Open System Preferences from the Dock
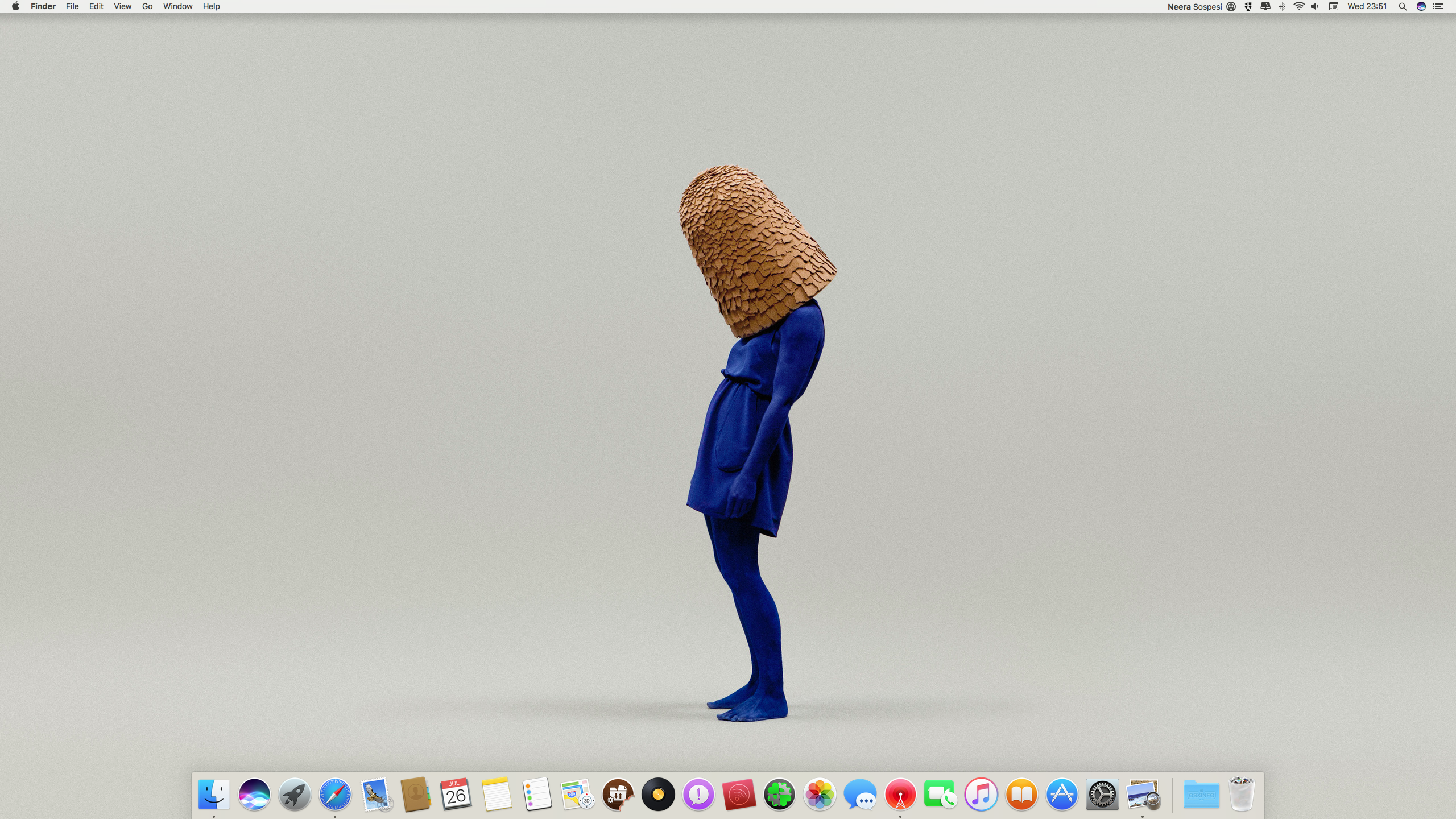The image size is (1456, 819). [1101, 795]
